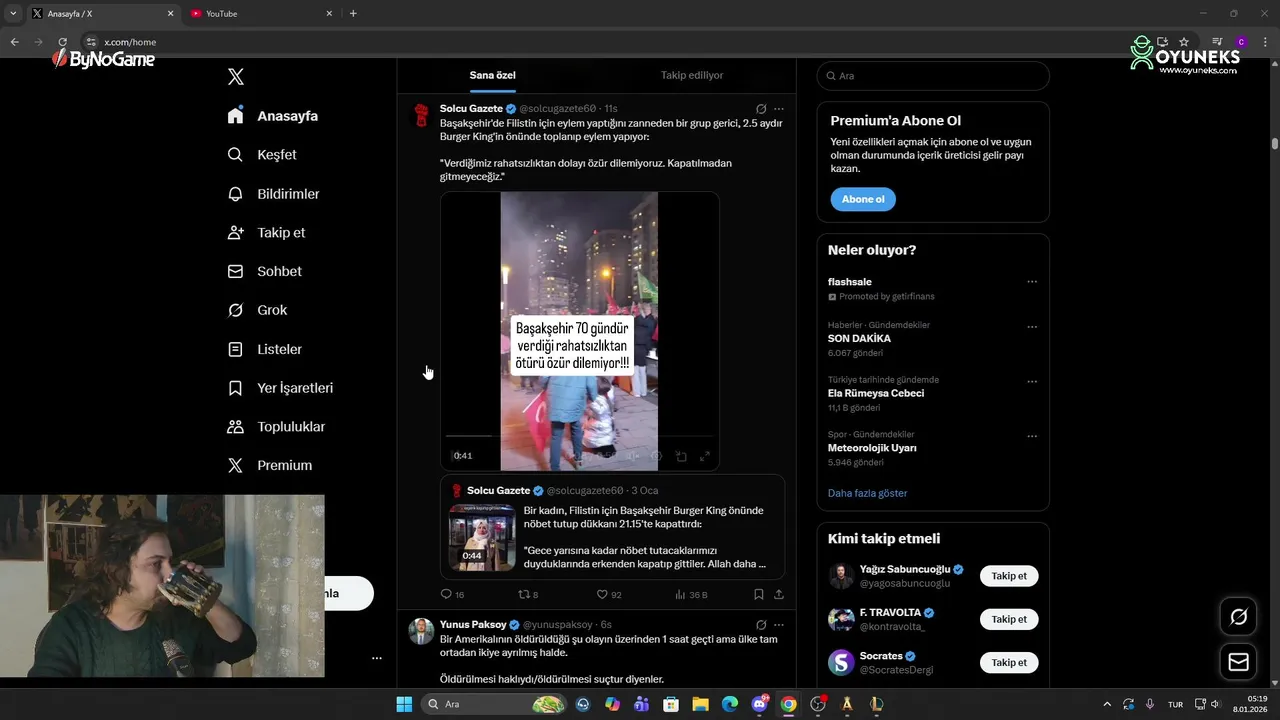Toggle picture-in-picture on the video

point(681,456)
